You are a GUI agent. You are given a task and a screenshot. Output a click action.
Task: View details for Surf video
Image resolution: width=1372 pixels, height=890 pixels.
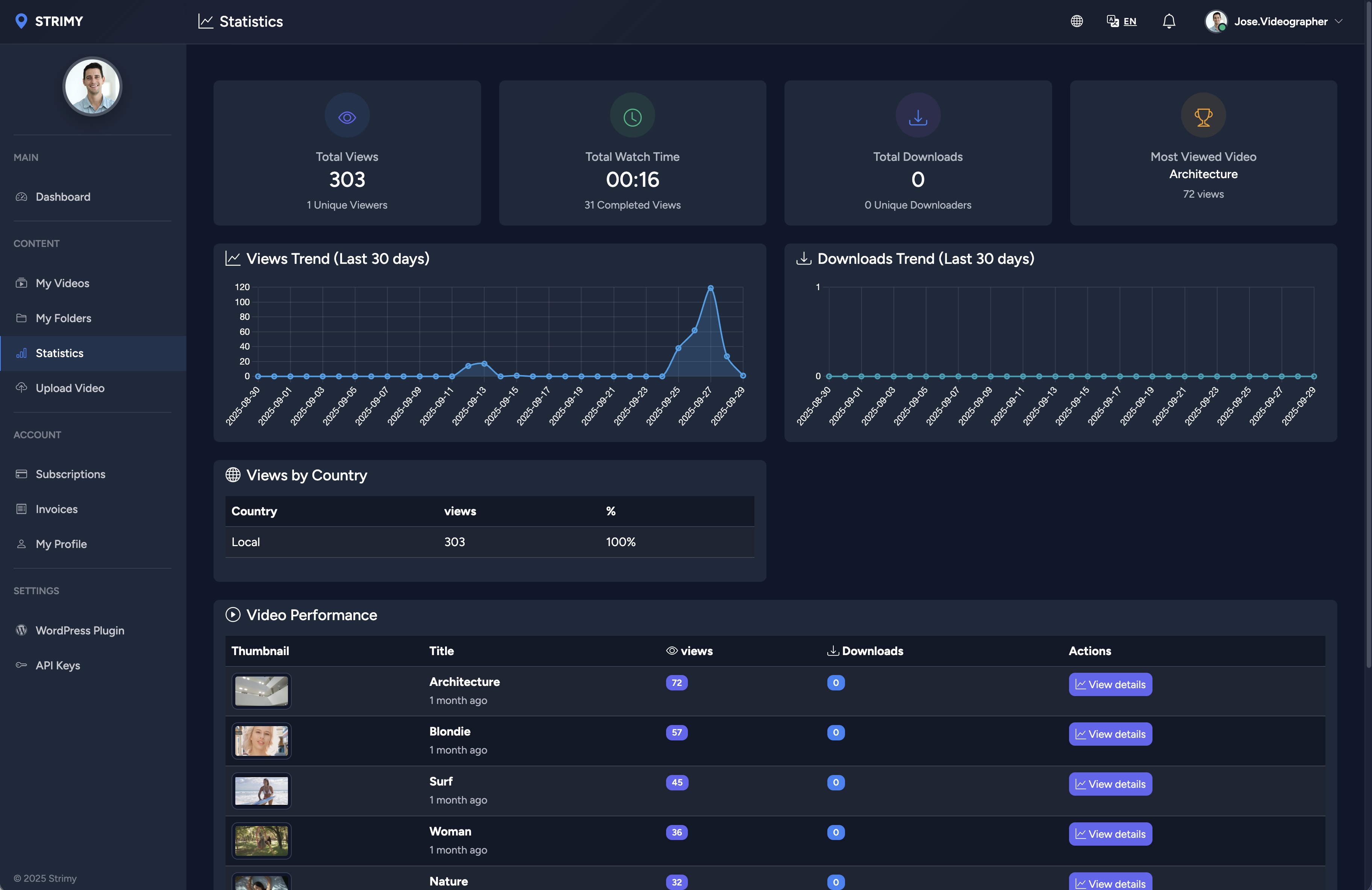click(1110, 784)
